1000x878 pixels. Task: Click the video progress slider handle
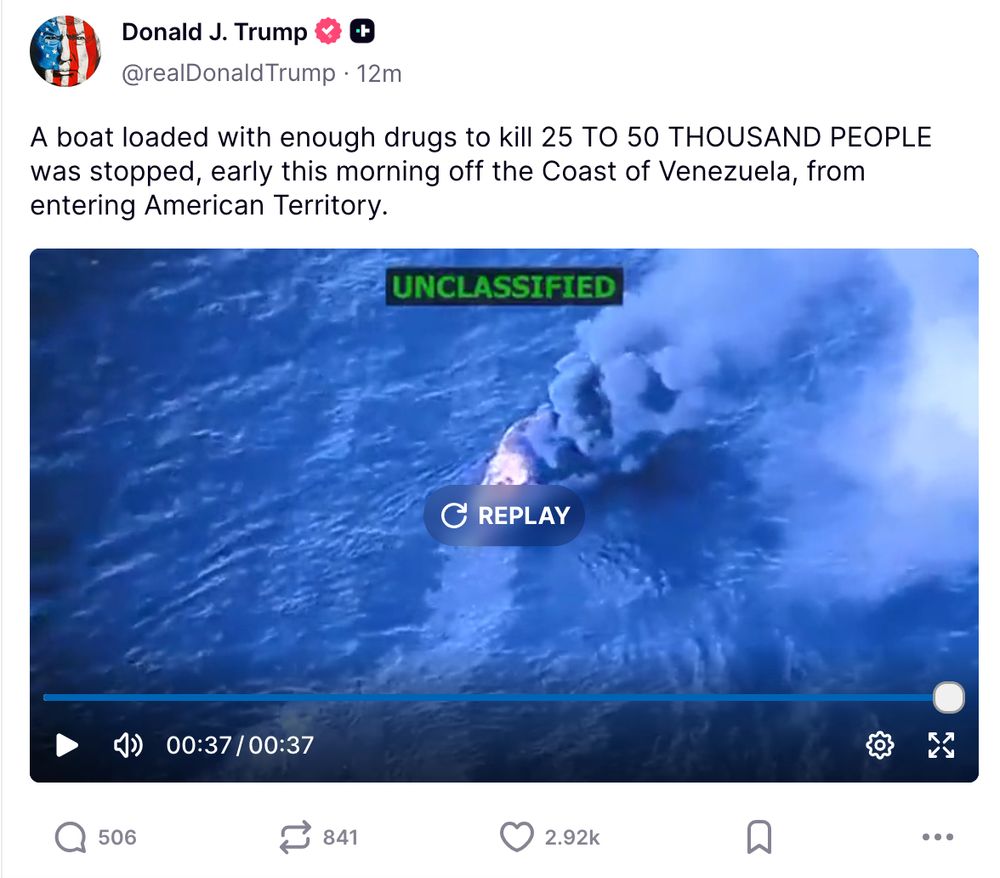click(948, 697)
